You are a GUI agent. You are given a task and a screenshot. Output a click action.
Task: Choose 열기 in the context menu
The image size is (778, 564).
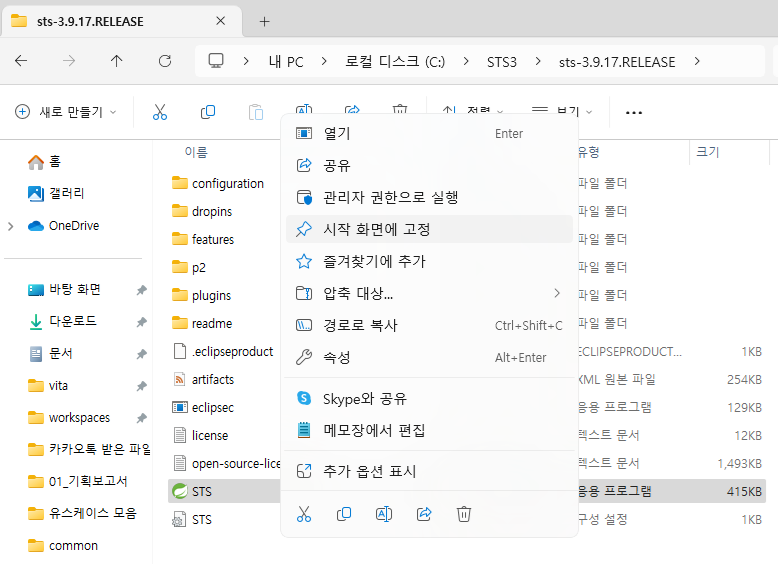tap(429, 133)
